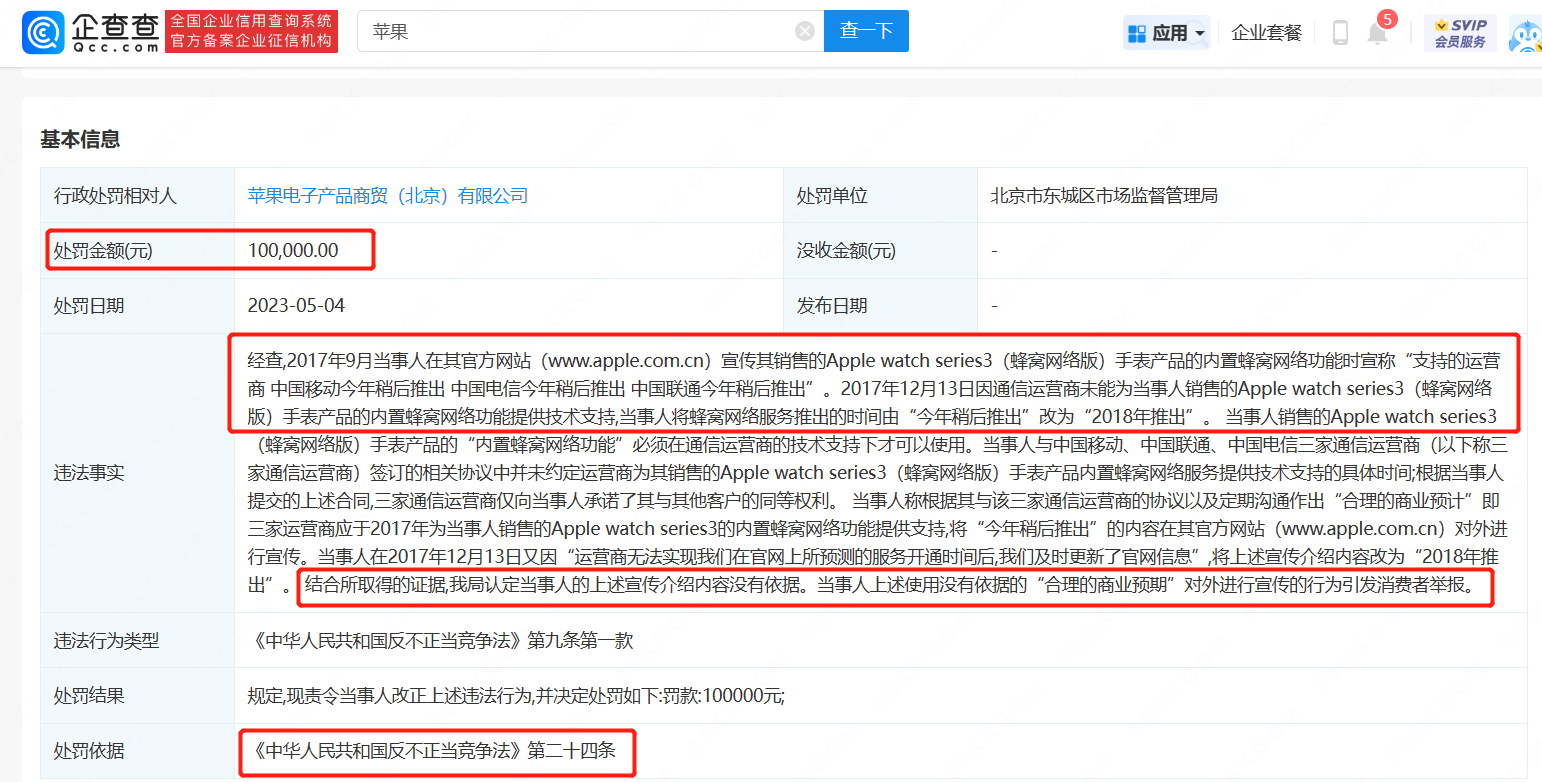Select the 处罚单位 label
This screenshot has width=1542, height=782.
(x=832, y=196)
